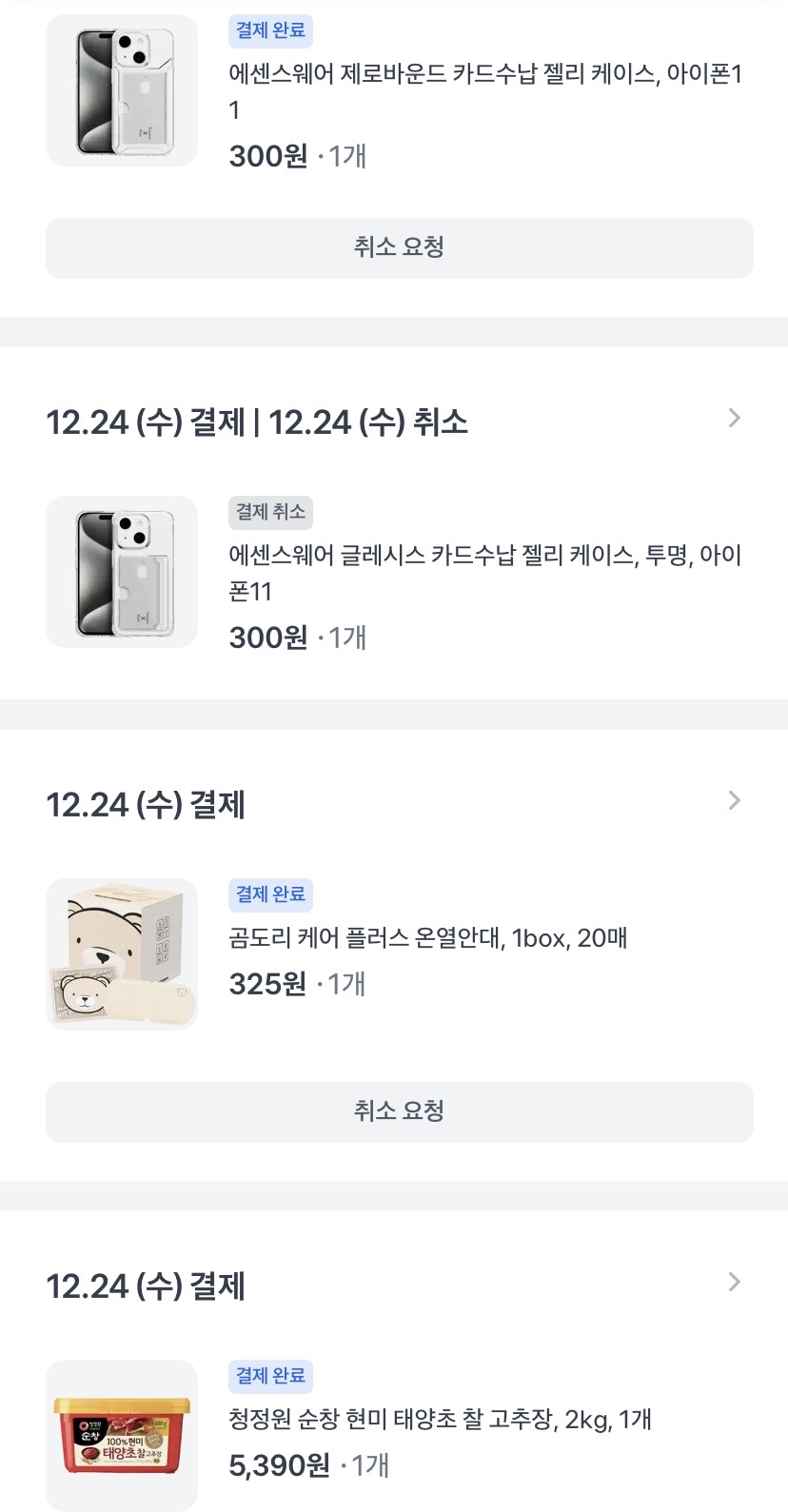Open the 12.24 (수) 결제 header above 곰도리 item

tap(146, 805)
